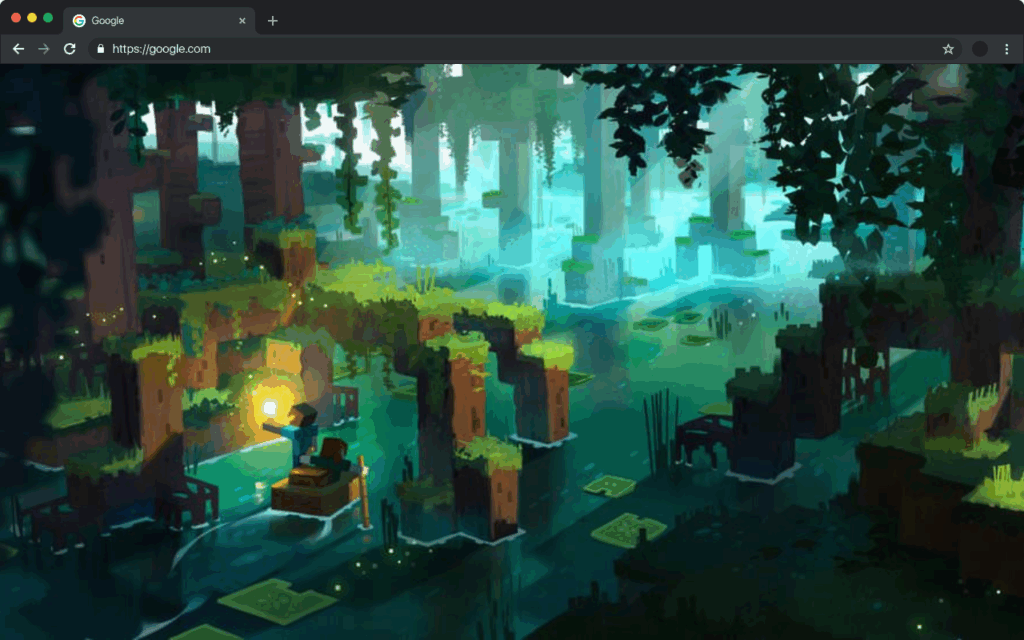1024x640 pixels.
Task: Open a new tab with the plus button
Action: pos(272,20)
